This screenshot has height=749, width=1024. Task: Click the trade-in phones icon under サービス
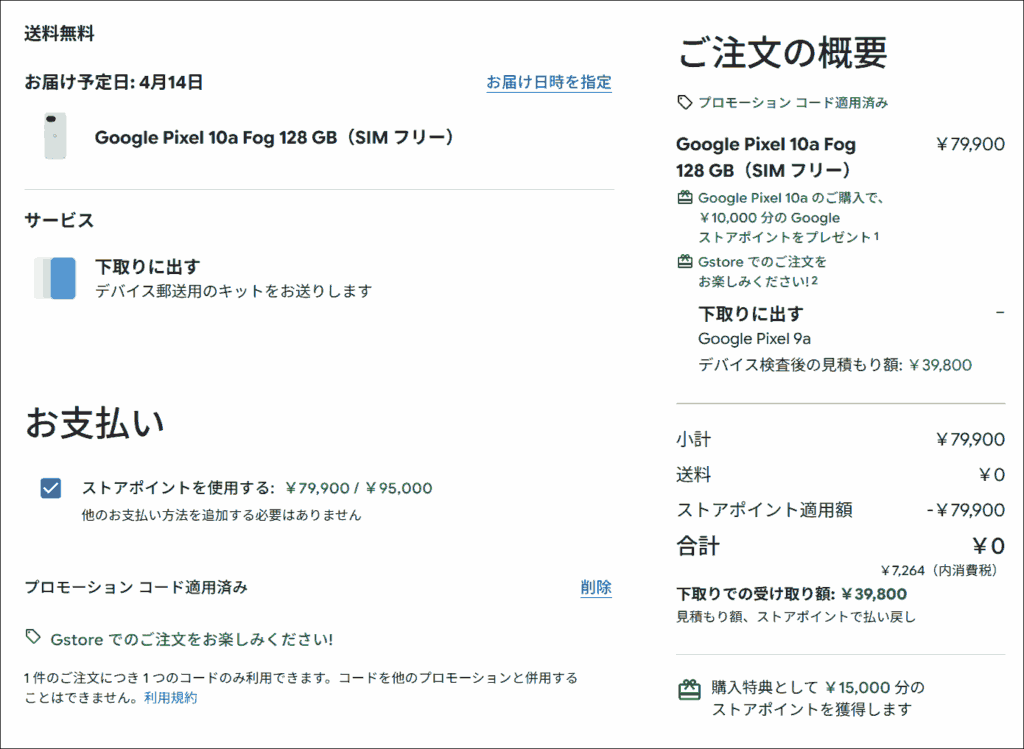[54, 278]
